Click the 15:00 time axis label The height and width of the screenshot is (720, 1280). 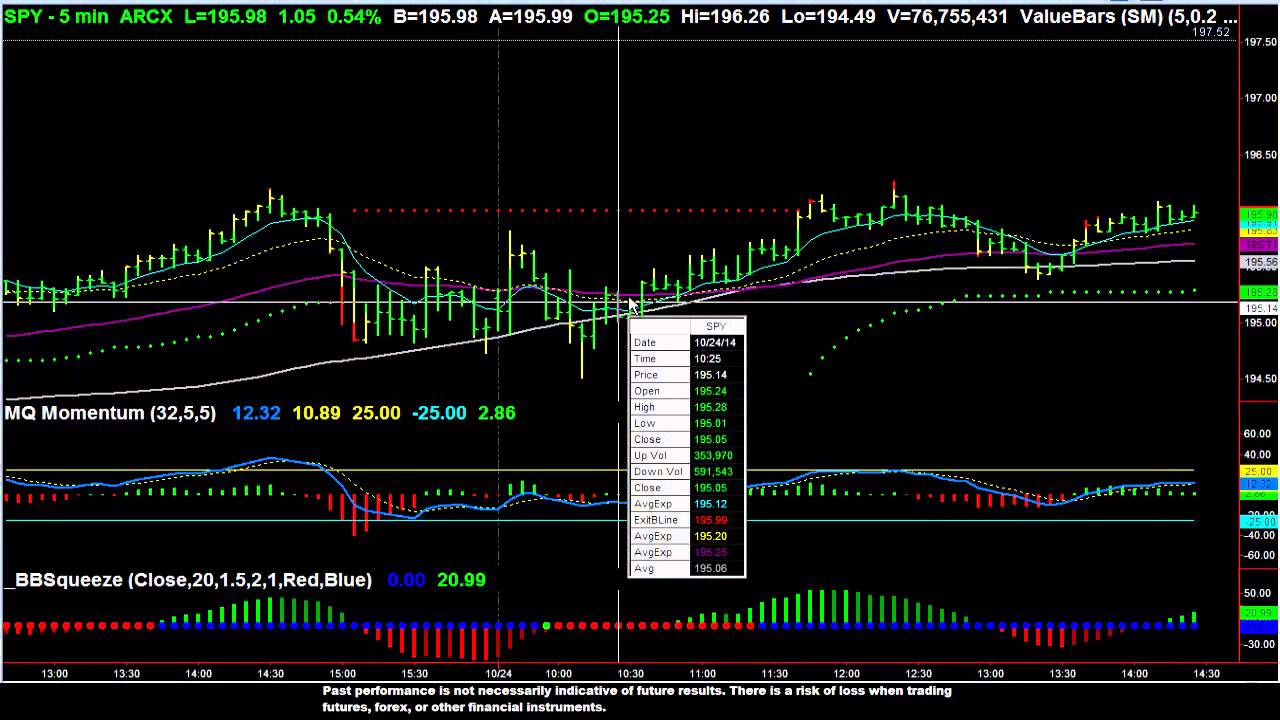pos(343,674)
